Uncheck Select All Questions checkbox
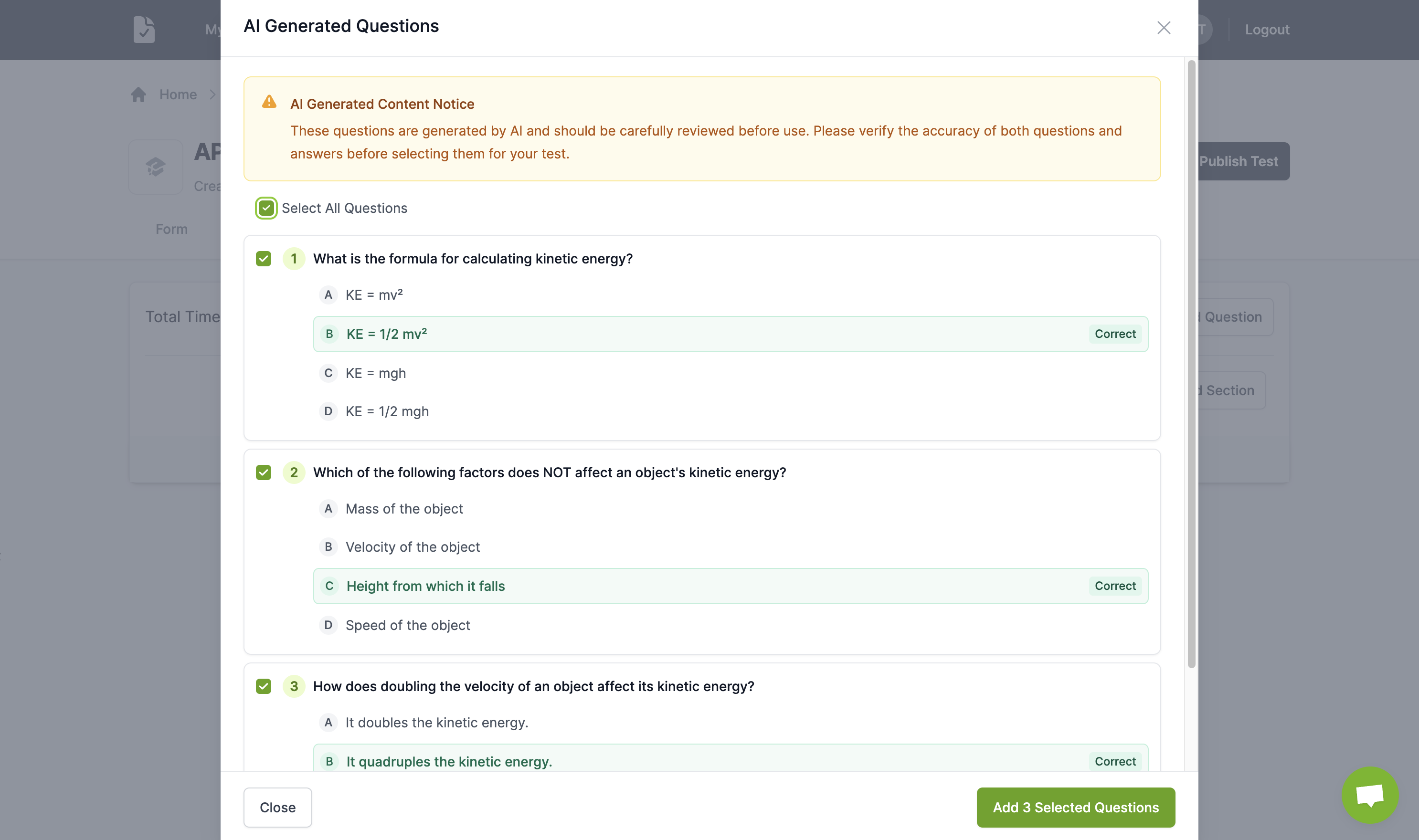 266,208
